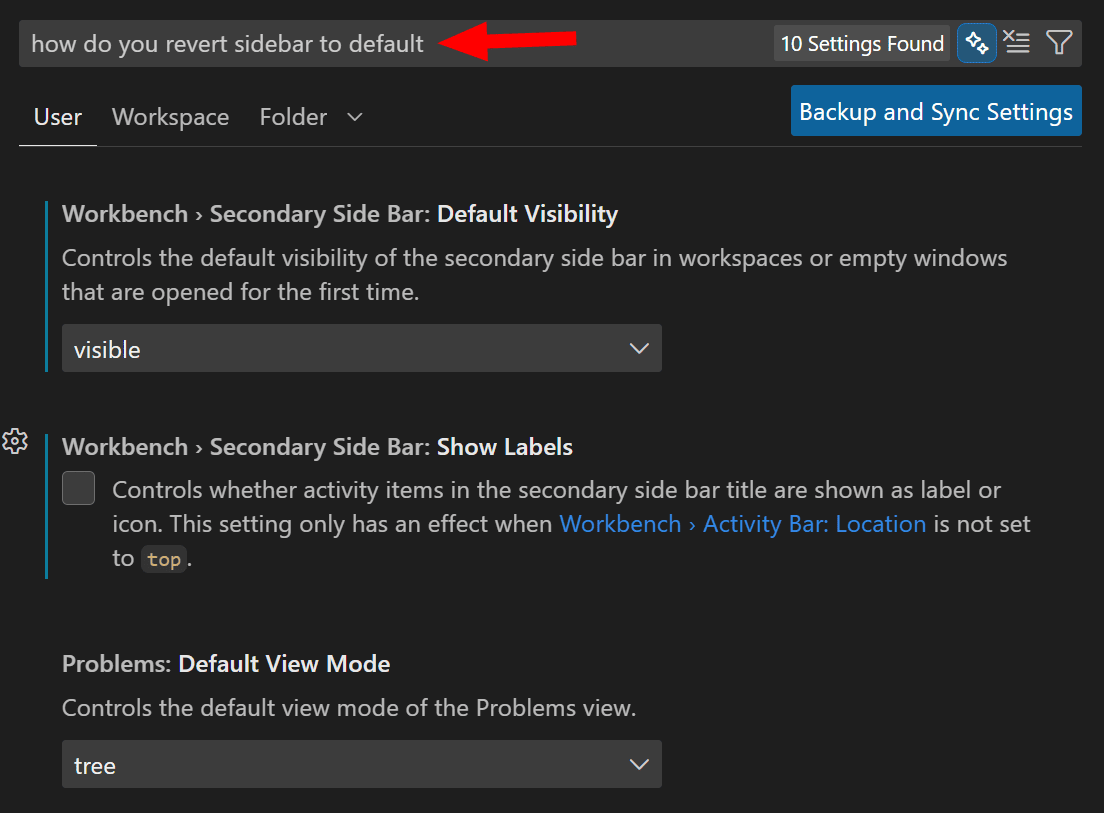1104x813 pixels.
Task: Enable the Secondary Side Bar Show Labels checkbox
Action: click(x=78, y=488)
